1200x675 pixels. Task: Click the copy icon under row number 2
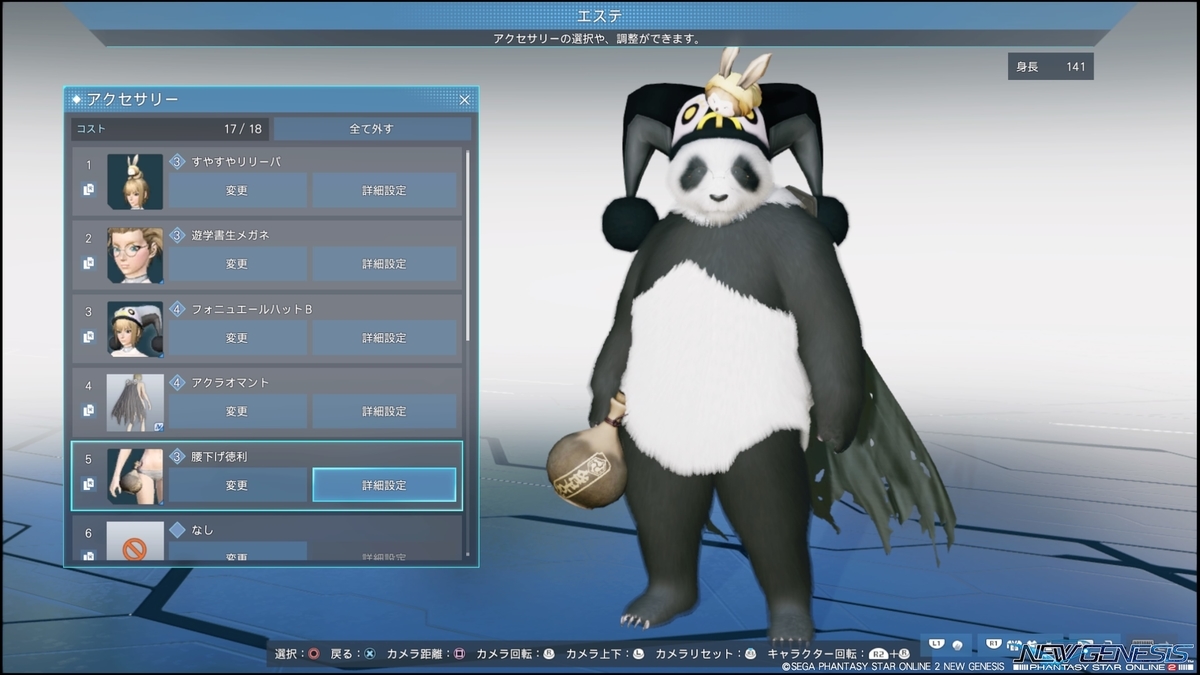(x=89, y=264)
